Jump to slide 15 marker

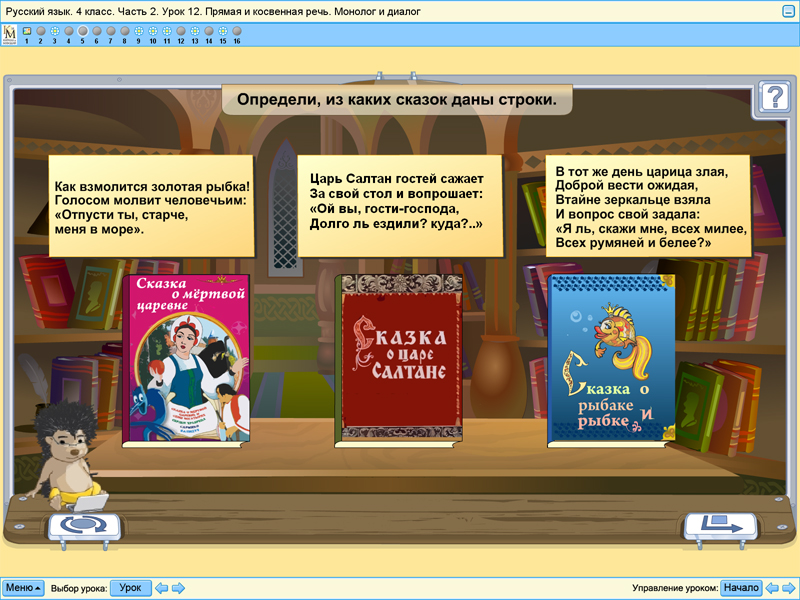223,31
